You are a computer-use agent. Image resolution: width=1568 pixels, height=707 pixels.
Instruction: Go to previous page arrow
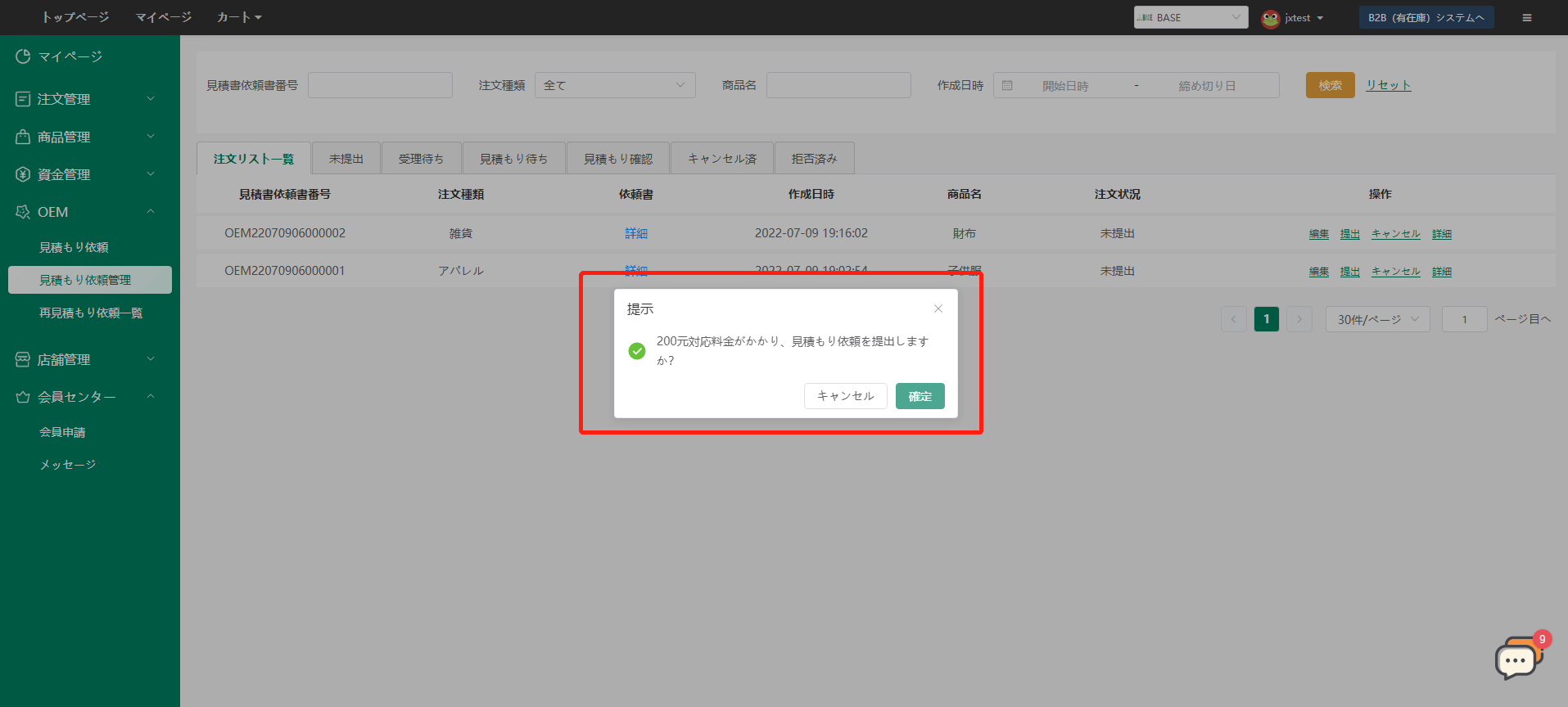coord(1234,319)
